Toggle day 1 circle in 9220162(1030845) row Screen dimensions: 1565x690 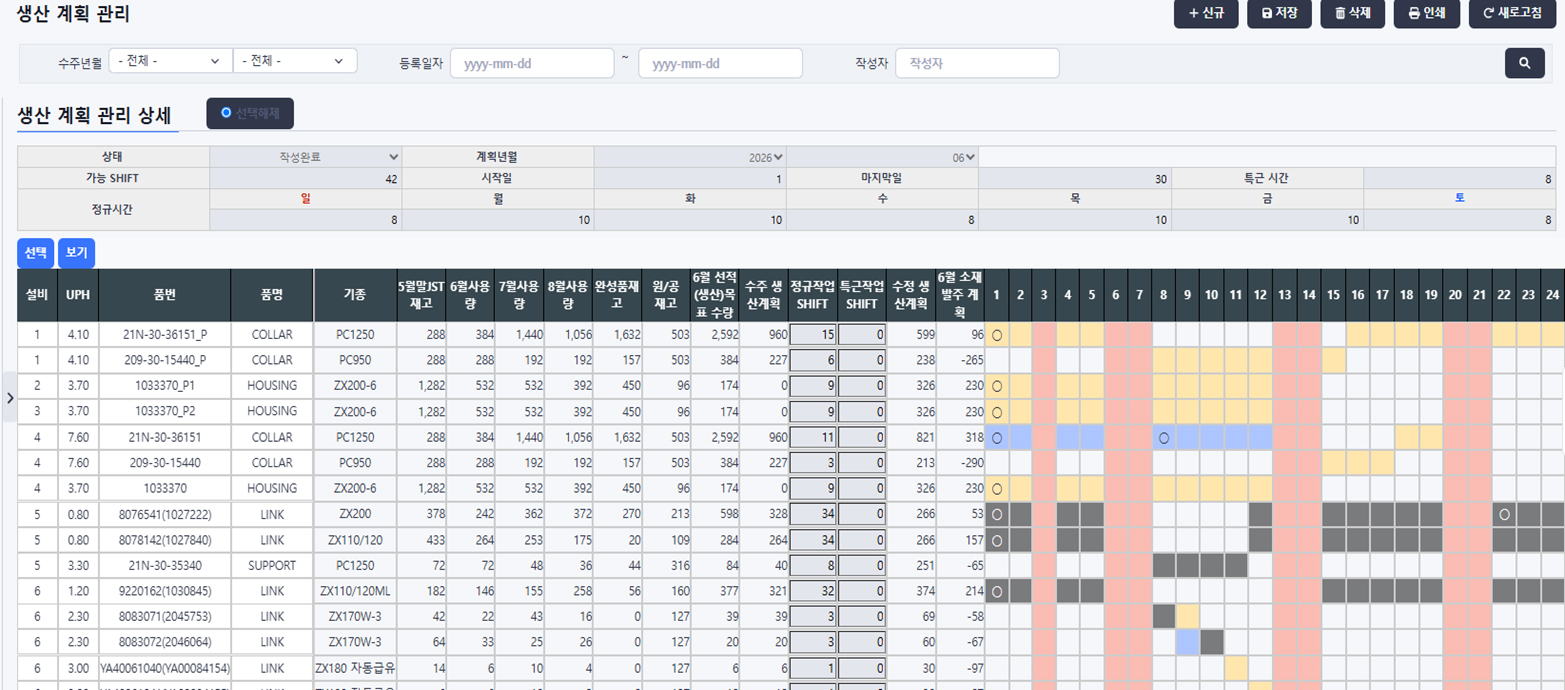pos(996,591)
